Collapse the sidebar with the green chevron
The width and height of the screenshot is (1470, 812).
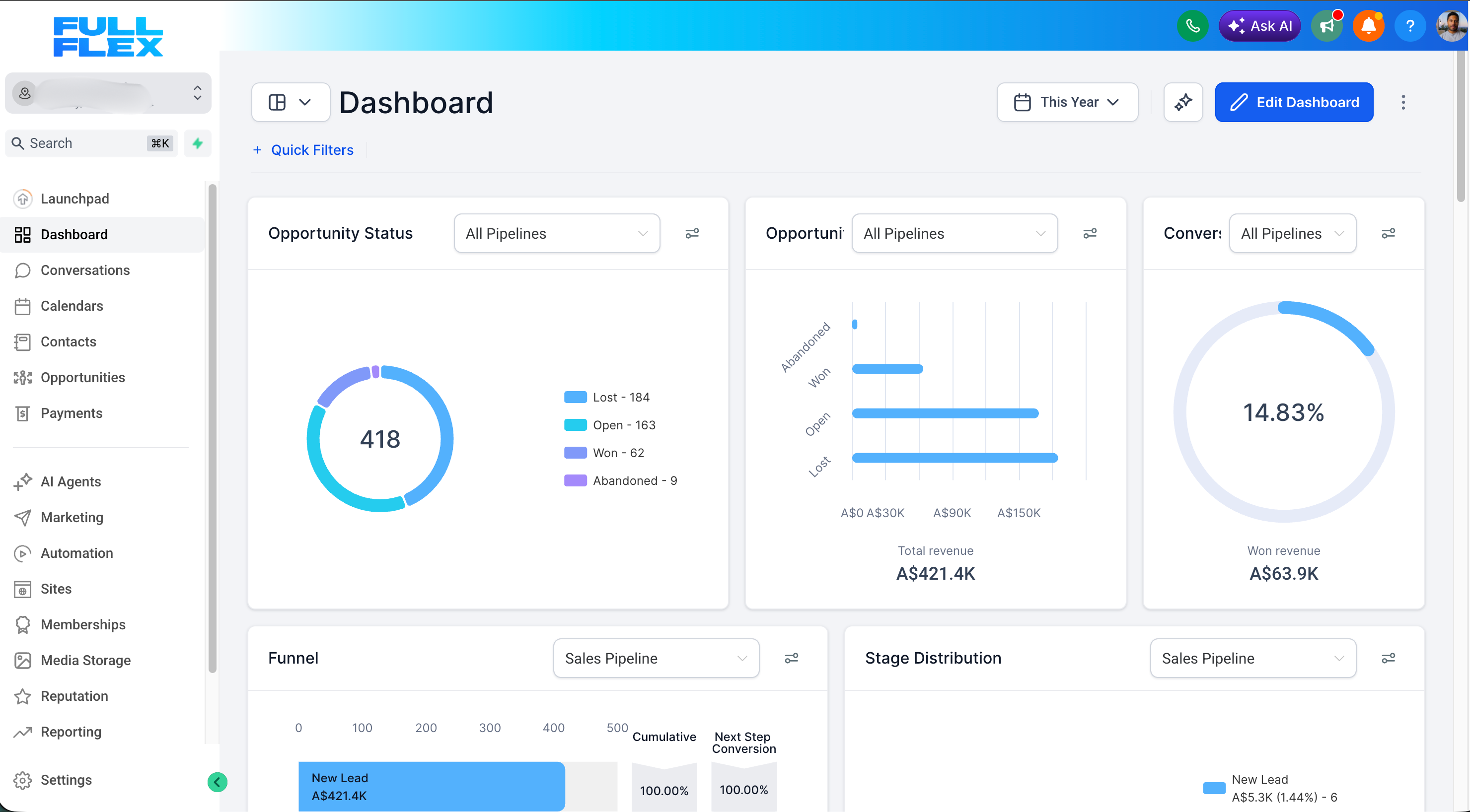(217, 782)
